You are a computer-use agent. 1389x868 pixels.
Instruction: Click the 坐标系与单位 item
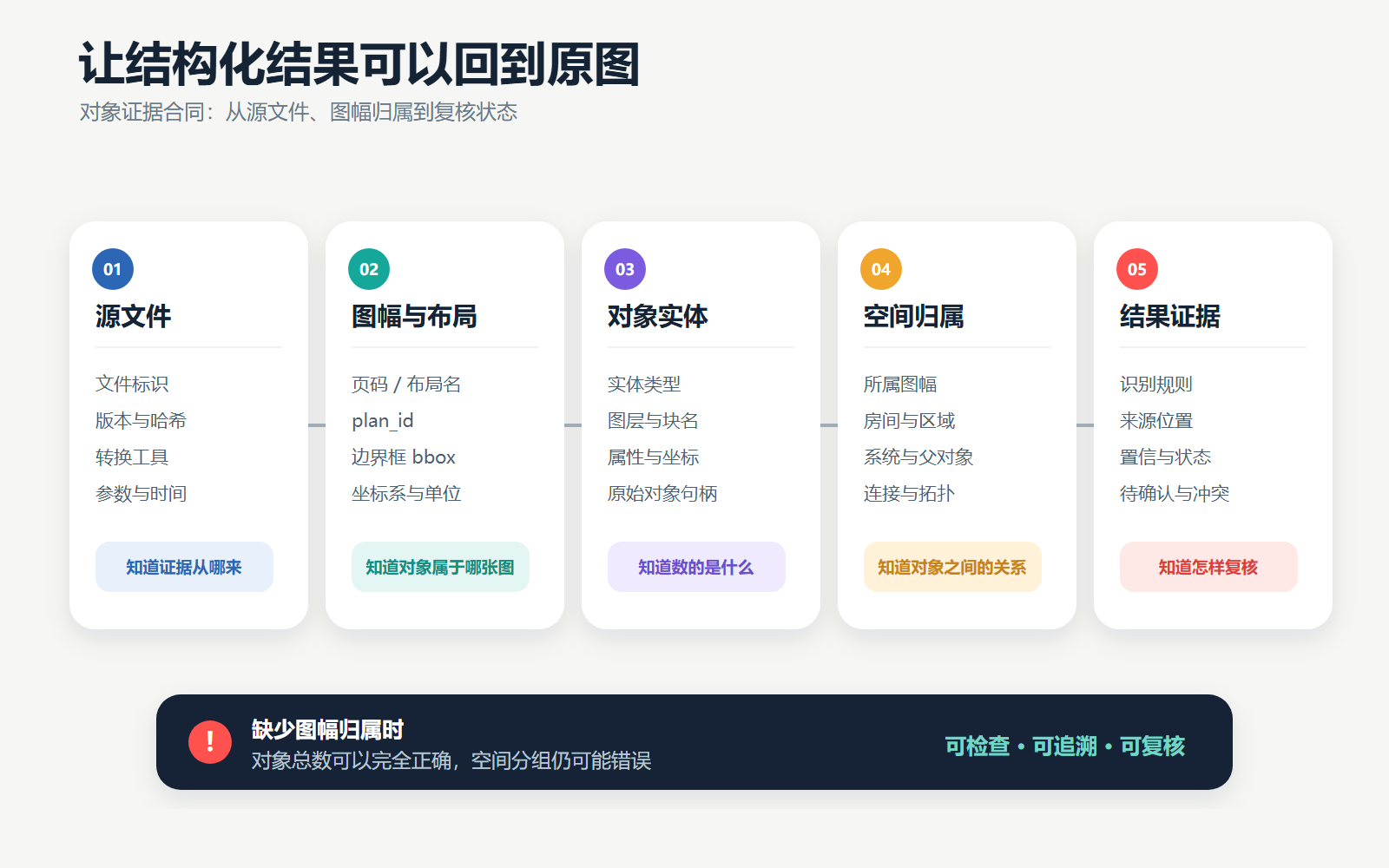(406, 493)
